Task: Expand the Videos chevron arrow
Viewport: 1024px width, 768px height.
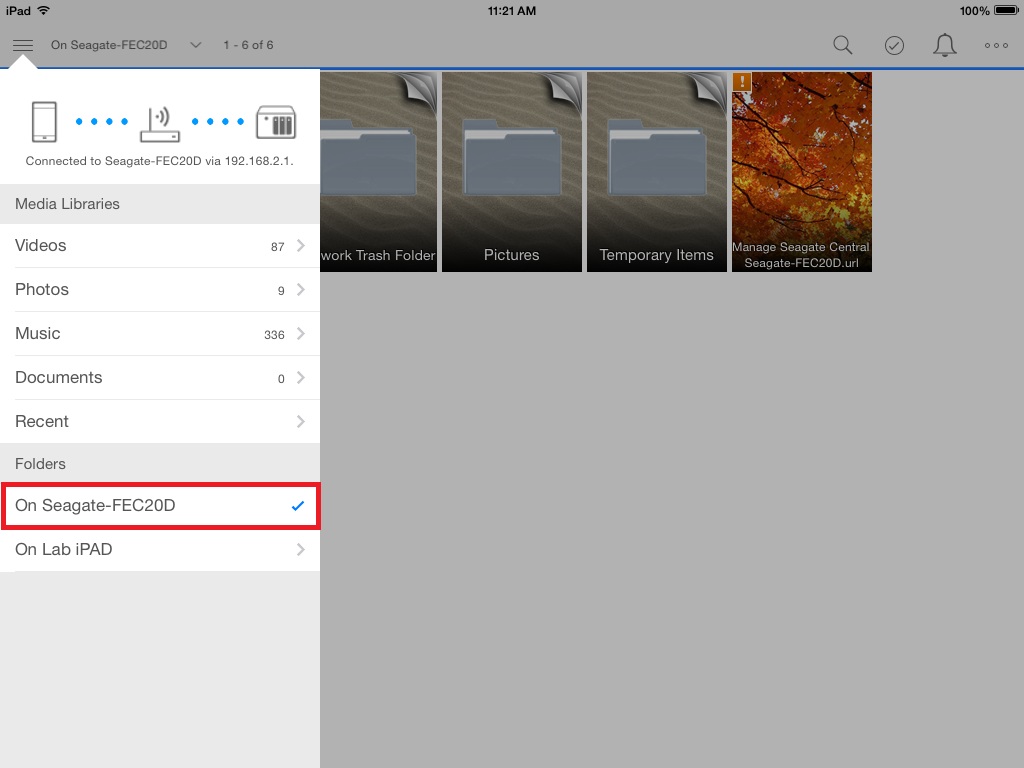Action: (301, 246)
